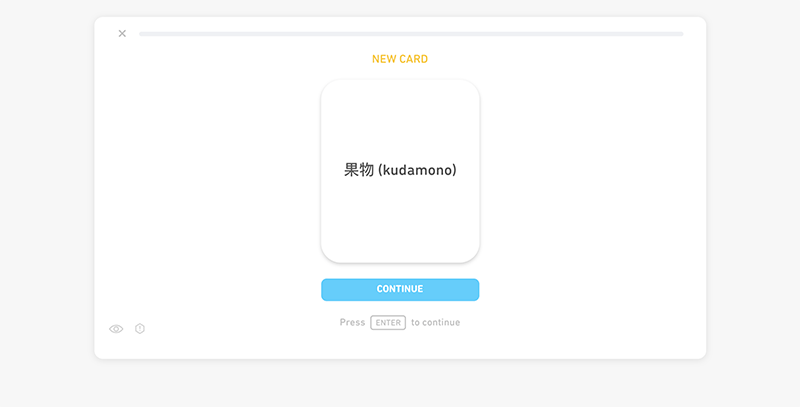800x407 pixels.
Task: Tap the empty bottom area of the flashcard
Action: [400, 224]
